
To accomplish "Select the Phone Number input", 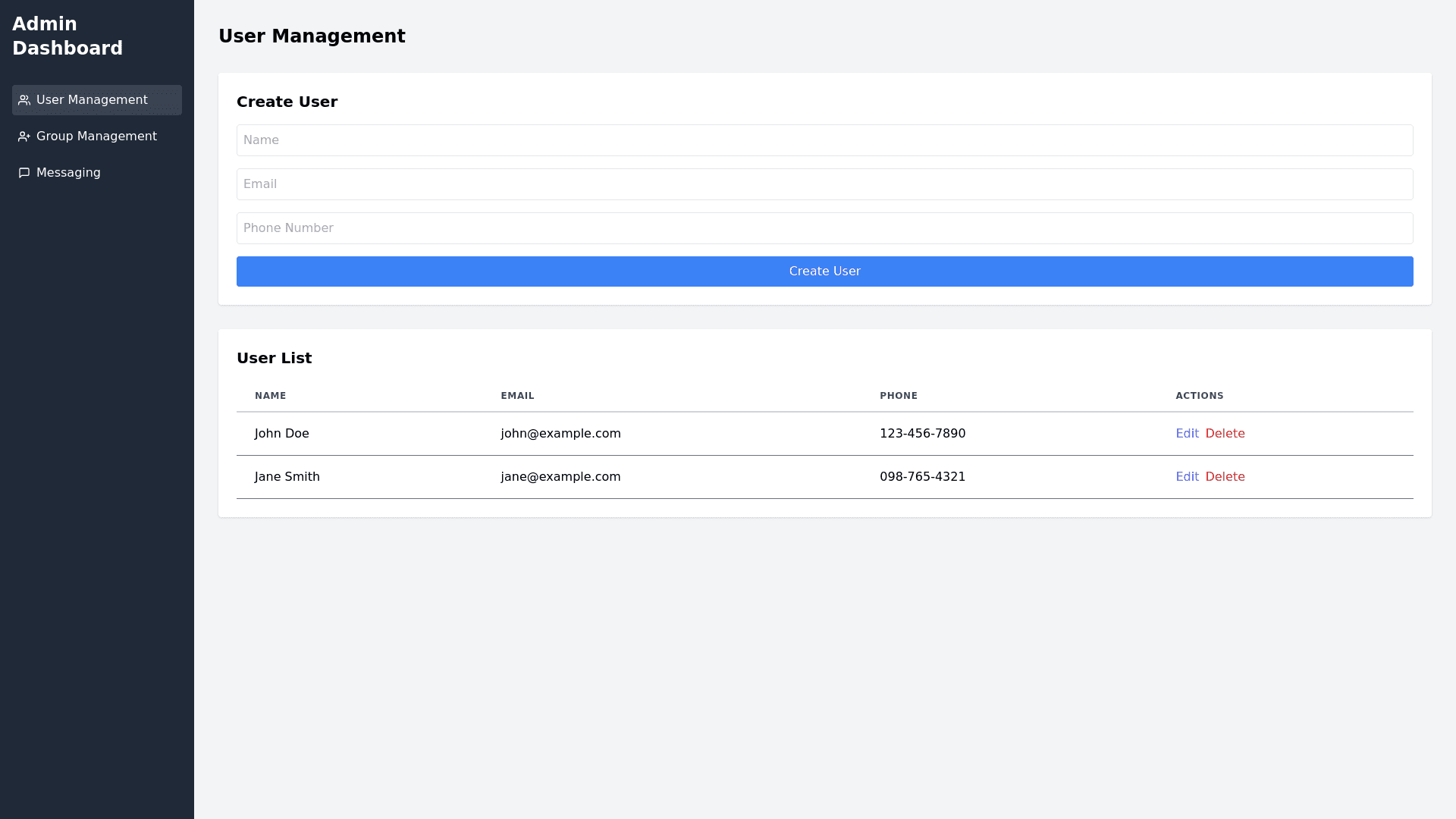I will point(824,228).
